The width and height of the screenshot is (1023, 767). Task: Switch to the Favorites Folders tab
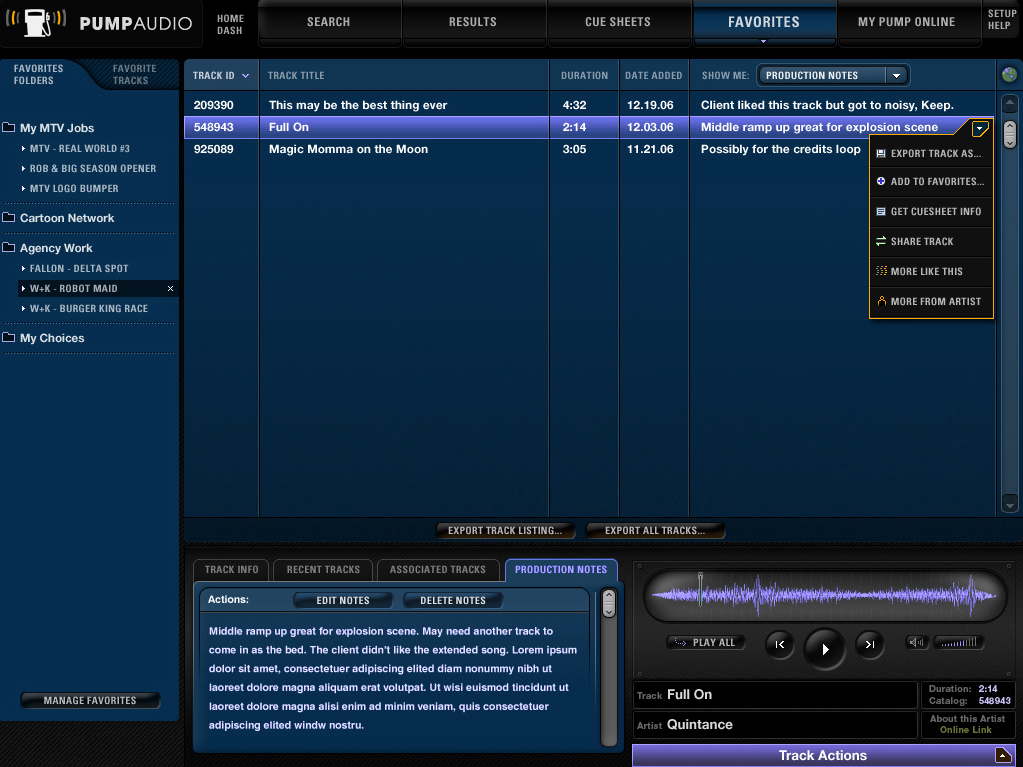tap(38, 74)
